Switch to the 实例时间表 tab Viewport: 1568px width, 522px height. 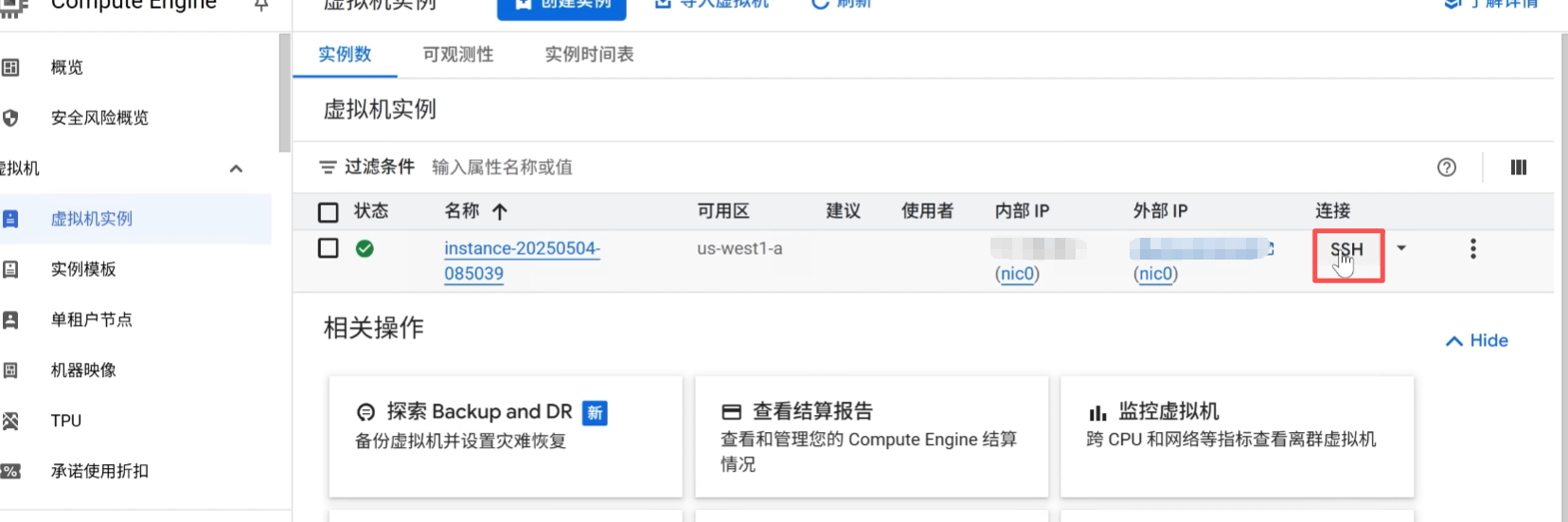pyautogui.click(x=589, y=55)
